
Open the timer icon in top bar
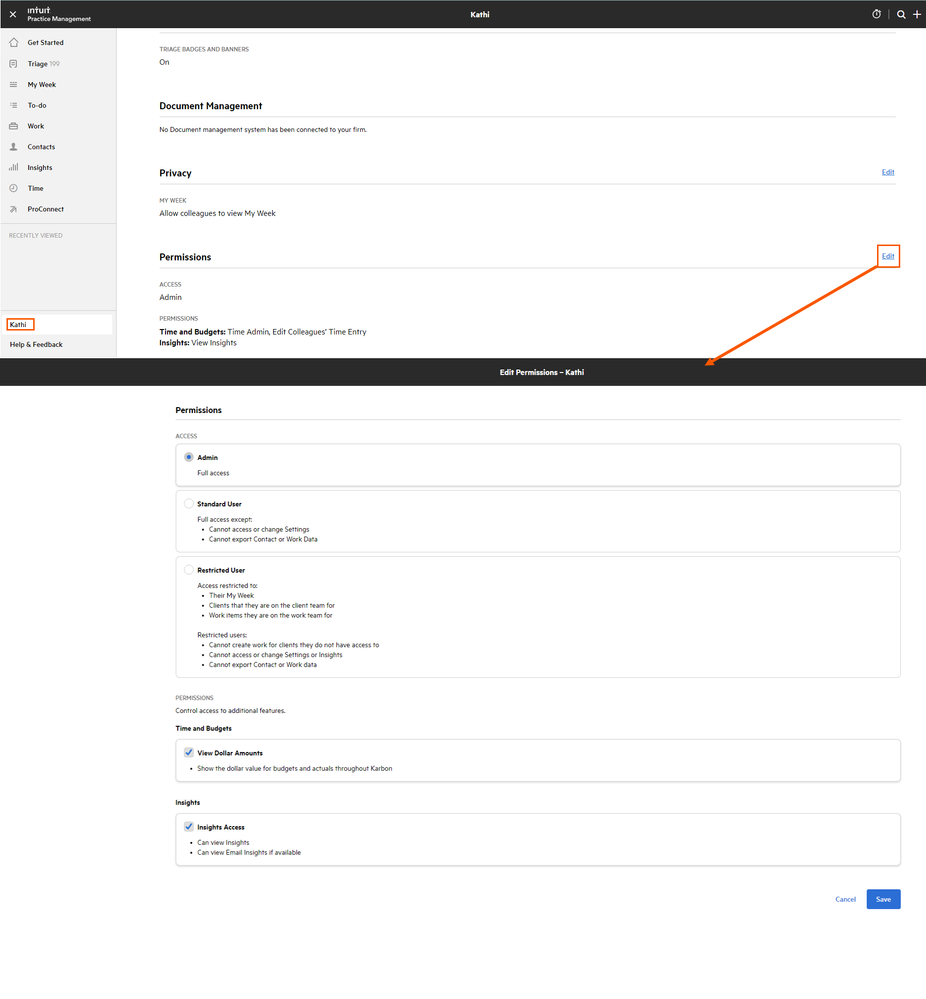[876, 14]
